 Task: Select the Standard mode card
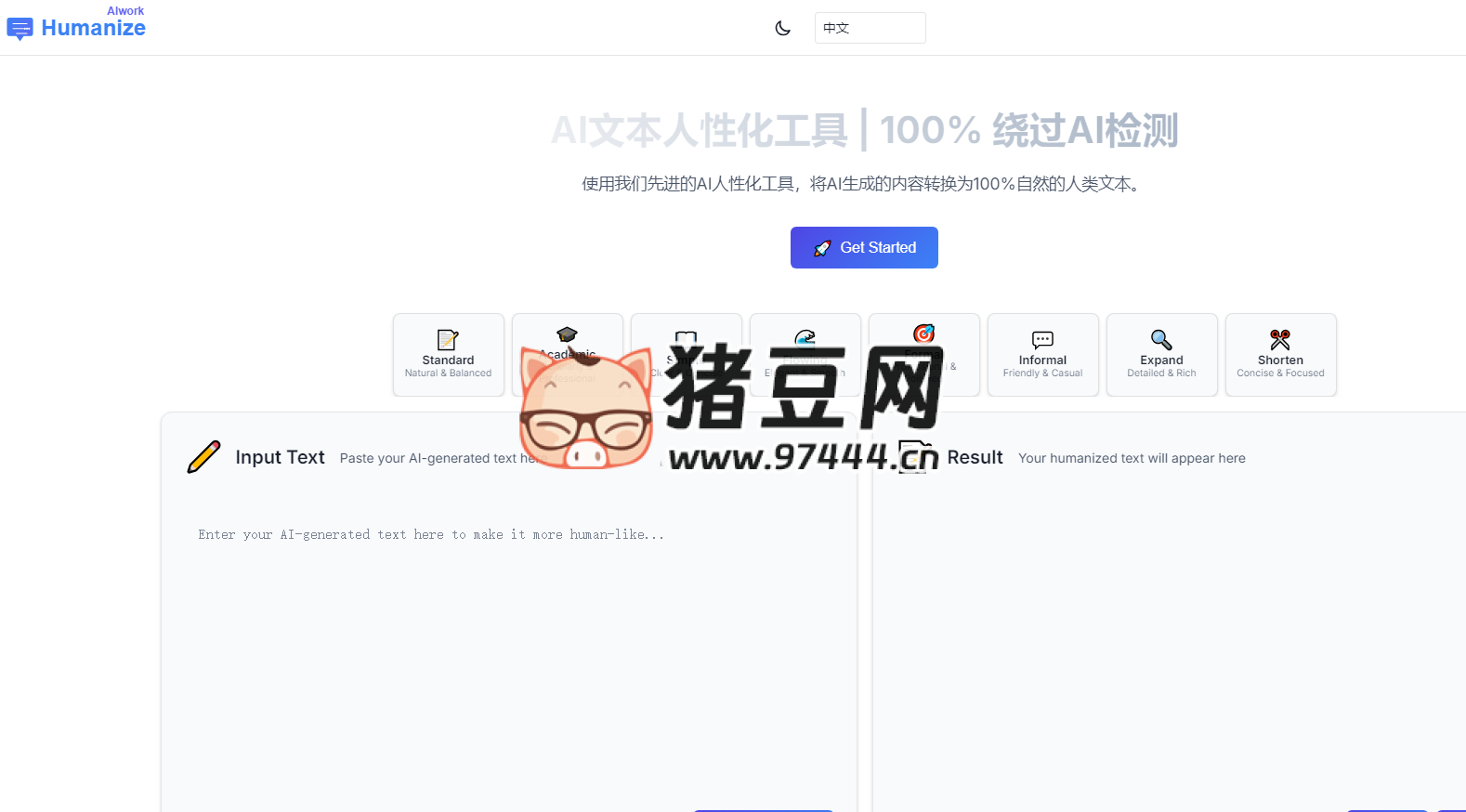click(x=449, y=355)
